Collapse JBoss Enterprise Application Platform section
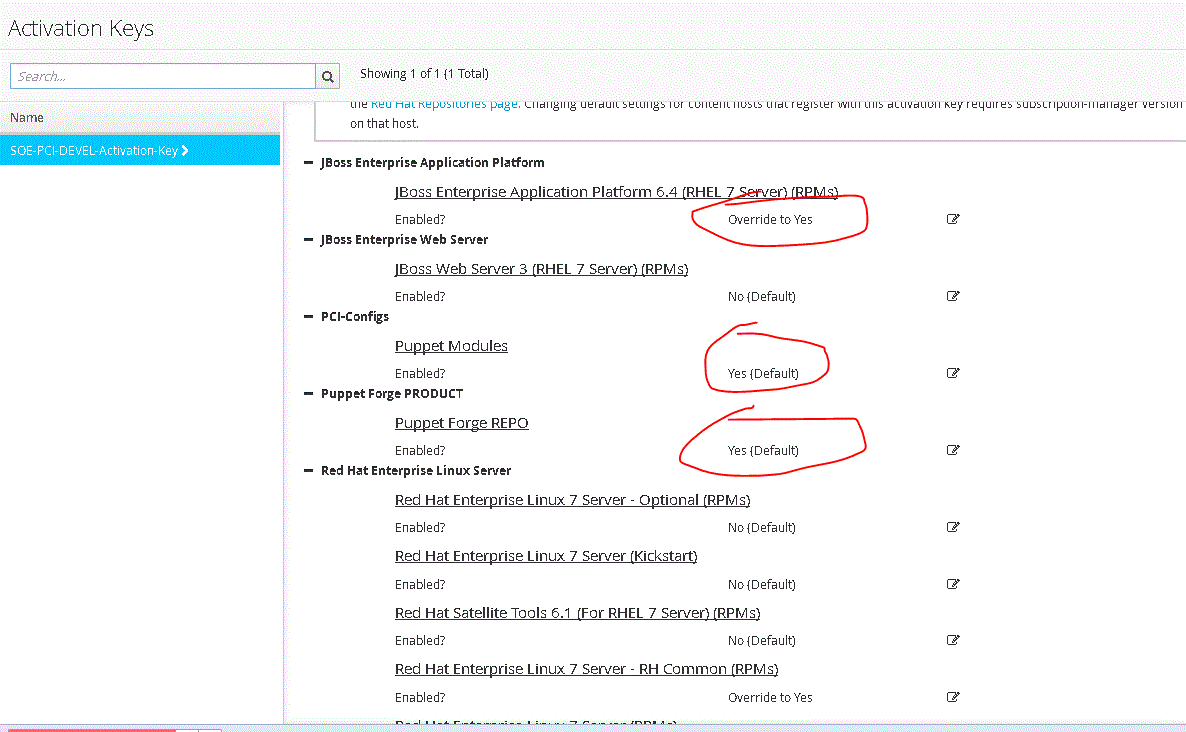The height and width of the screenshot is (732, 1186). point(309,163)
